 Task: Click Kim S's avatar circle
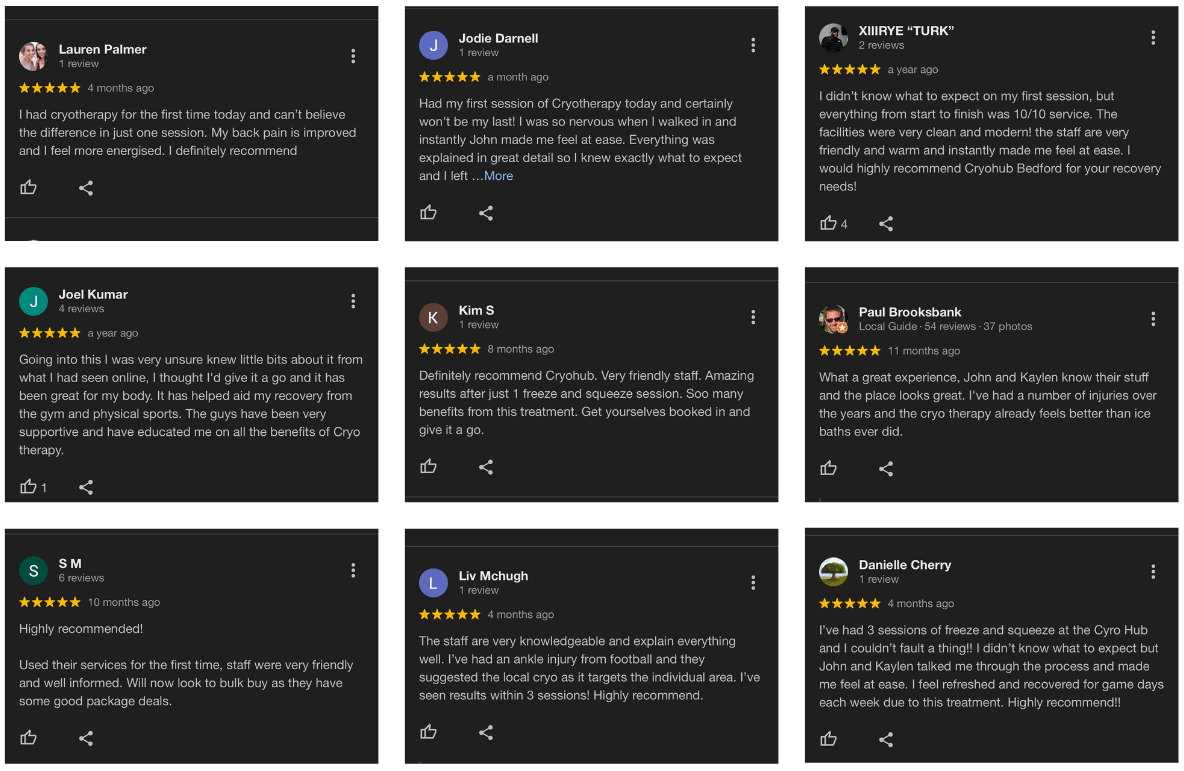433,317
